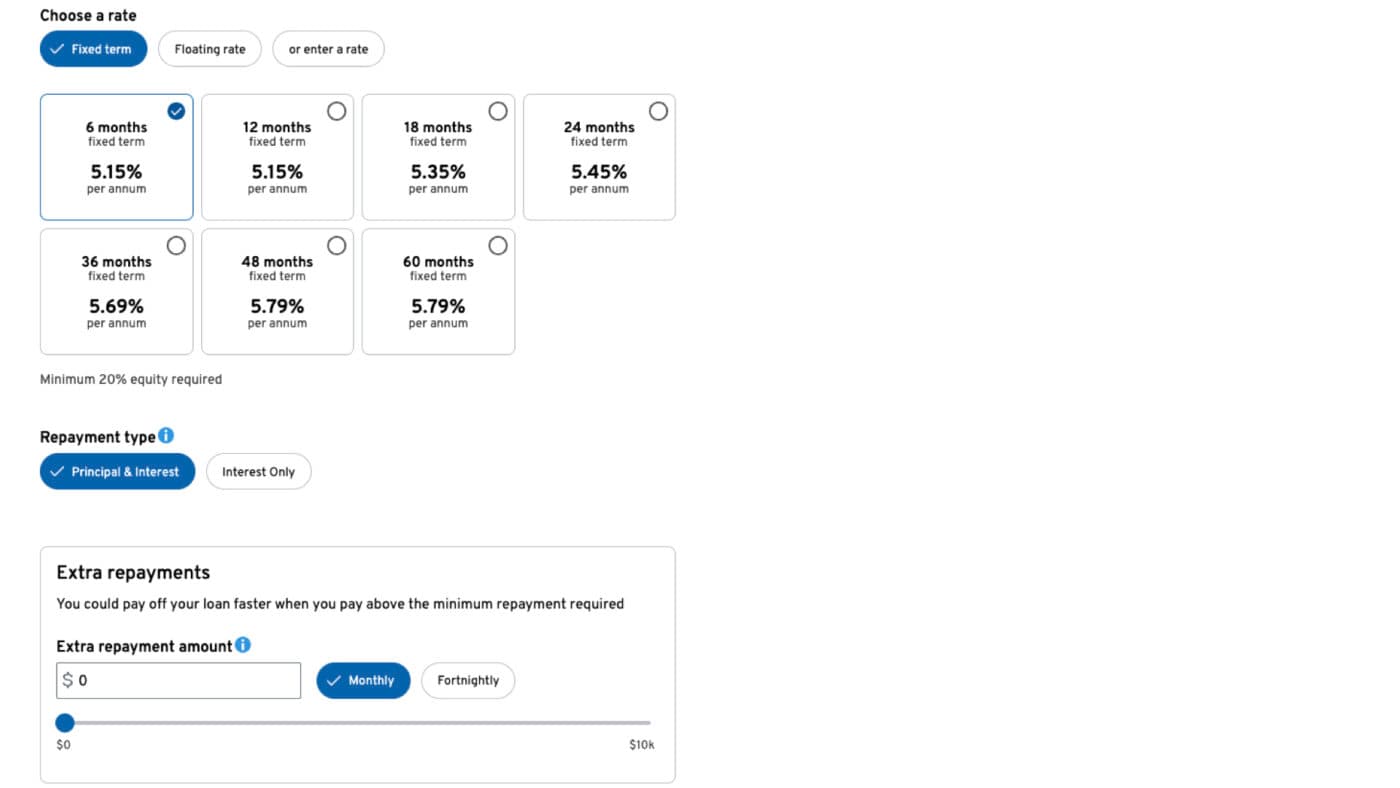The width and height of the screenshot is (1400, 788).
Task: Click the extra repayment amount input field
Action: click(x=178, y=680)
